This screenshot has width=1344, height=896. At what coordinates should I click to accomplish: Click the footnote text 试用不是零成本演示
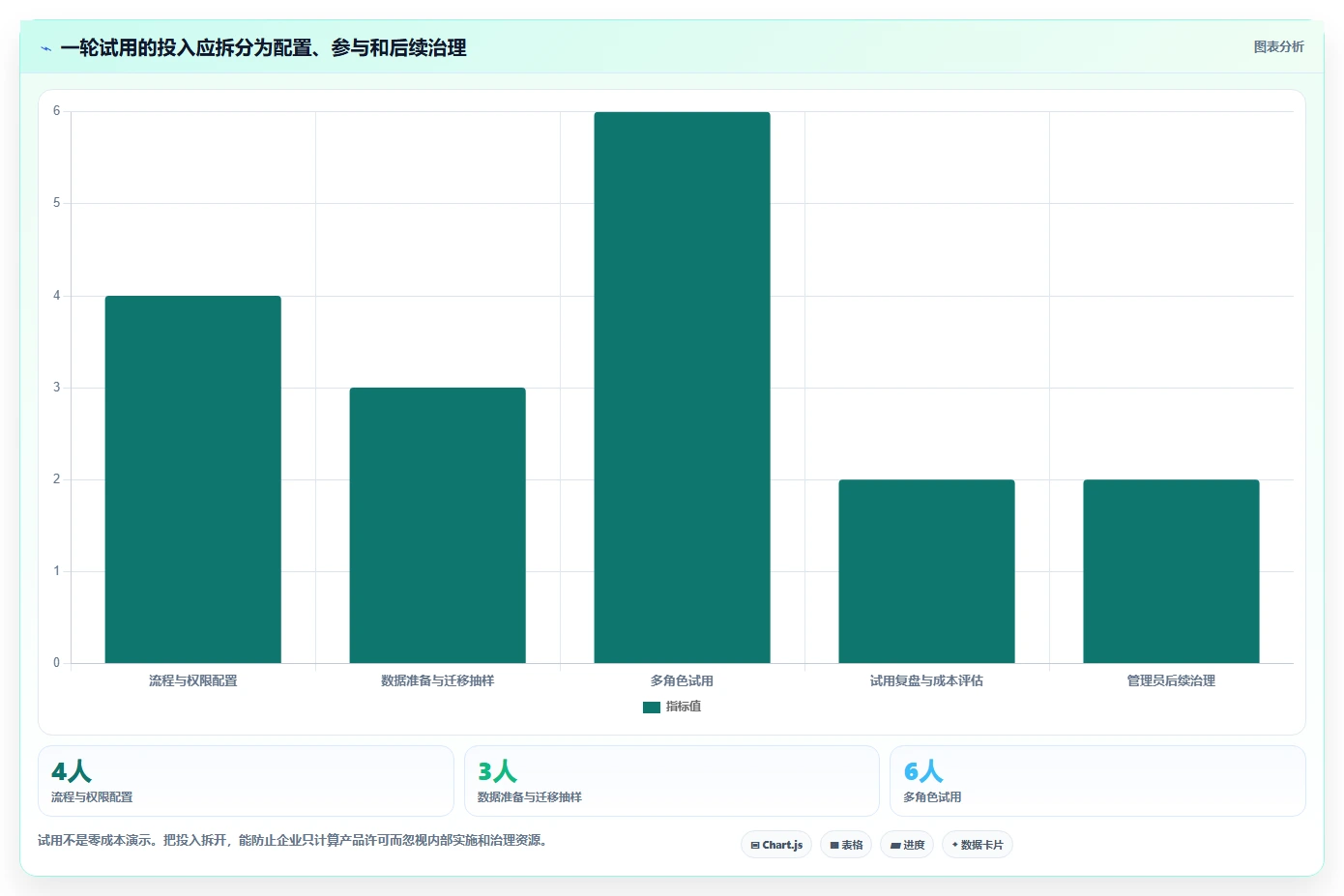coord(294,841)
